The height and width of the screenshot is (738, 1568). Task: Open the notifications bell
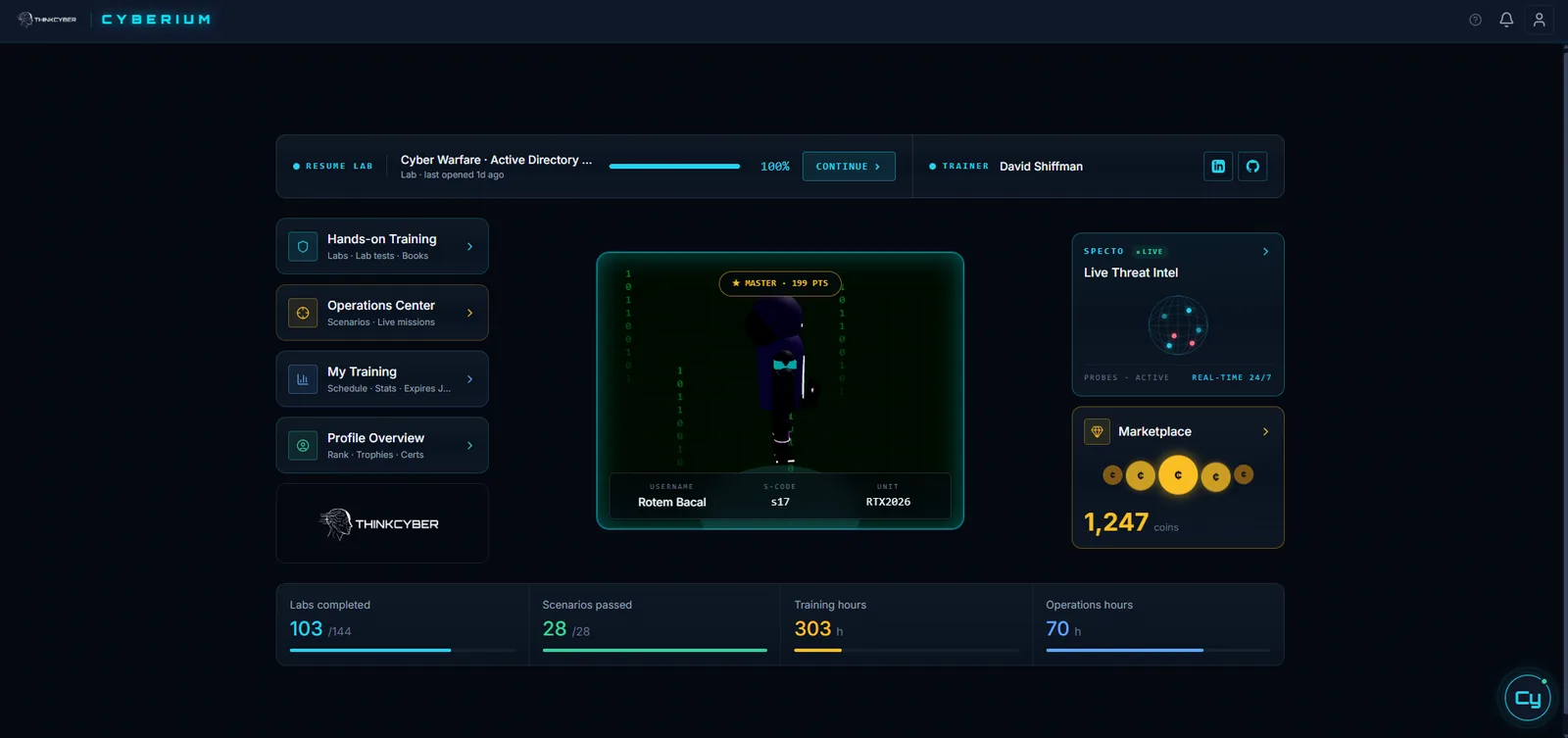pos(1506,20)
